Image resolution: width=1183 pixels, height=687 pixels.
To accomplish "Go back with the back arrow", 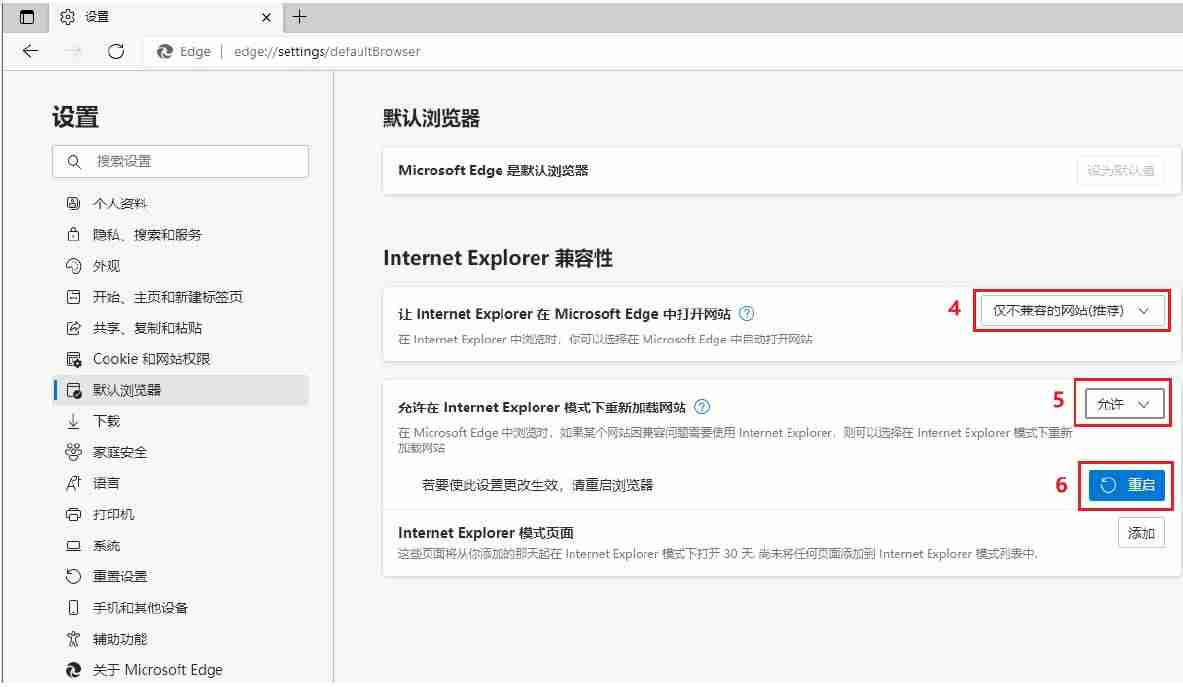I will pos(30,51).
